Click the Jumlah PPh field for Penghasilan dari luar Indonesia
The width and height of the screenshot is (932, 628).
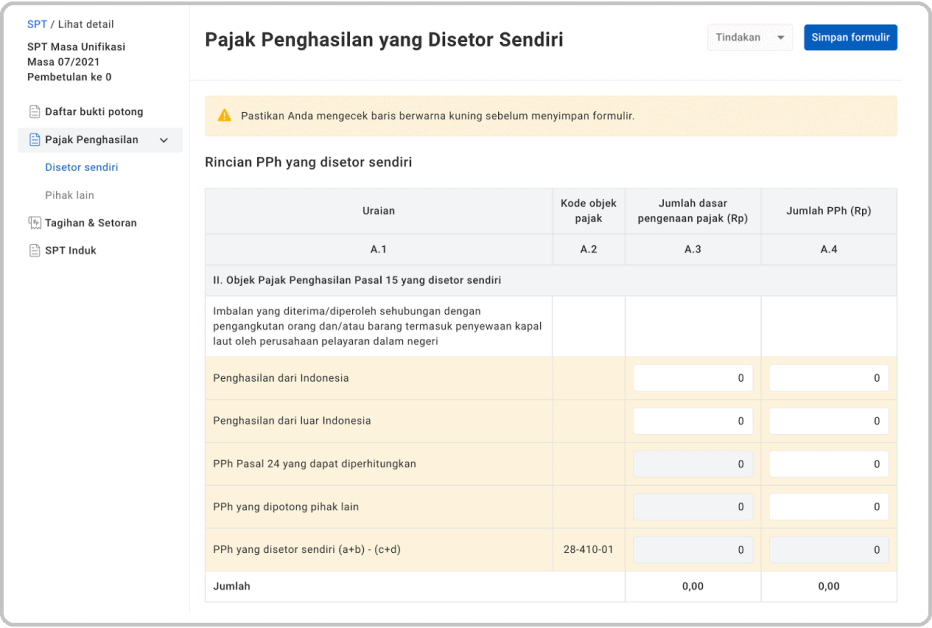click(x=828, y=421)
